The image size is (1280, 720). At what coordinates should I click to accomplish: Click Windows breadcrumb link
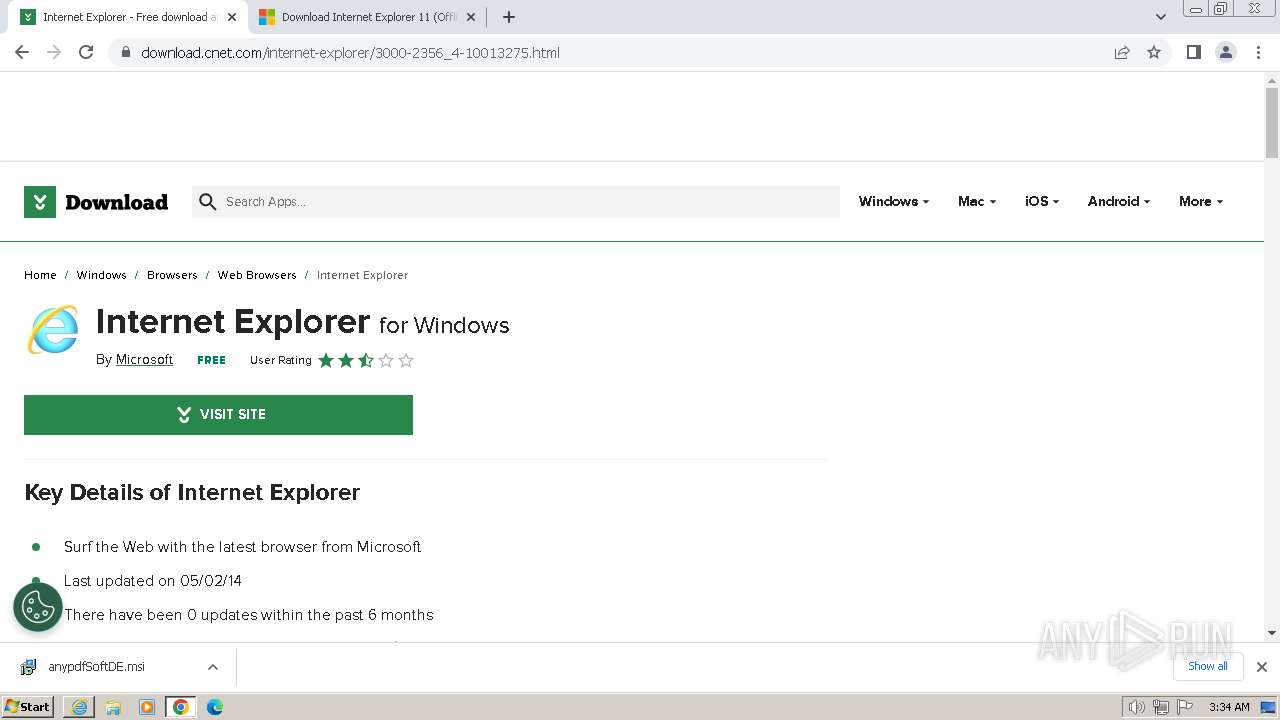(102, 275)
